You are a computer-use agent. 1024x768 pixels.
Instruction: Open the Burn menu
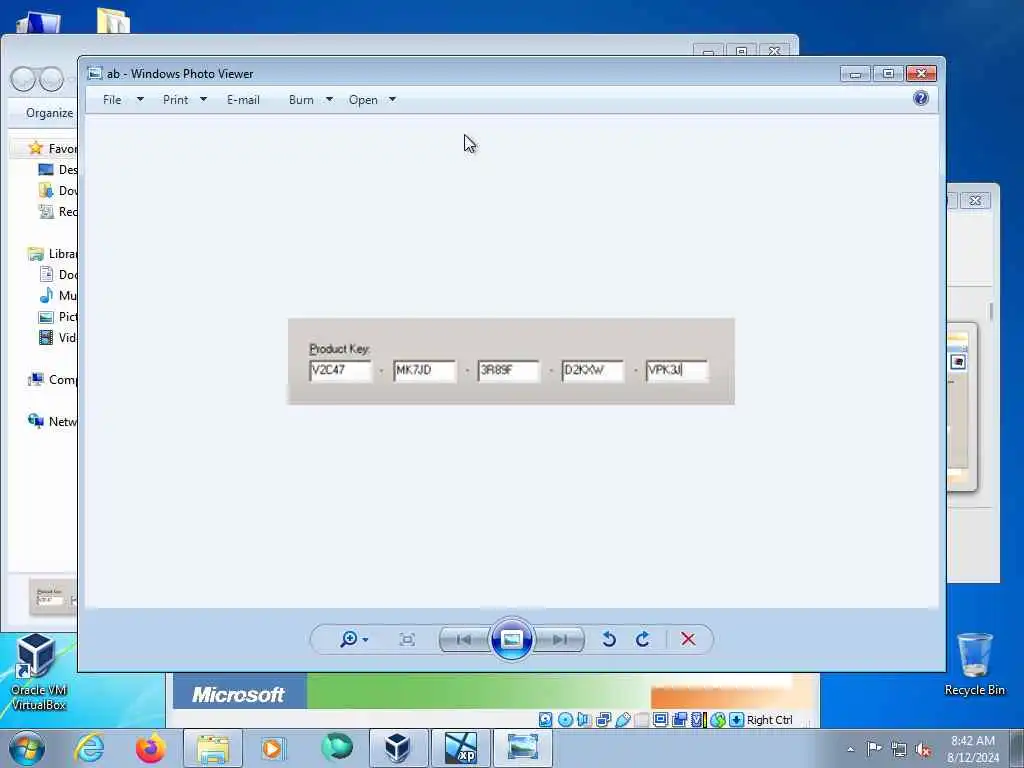click(x=301, y=100)
